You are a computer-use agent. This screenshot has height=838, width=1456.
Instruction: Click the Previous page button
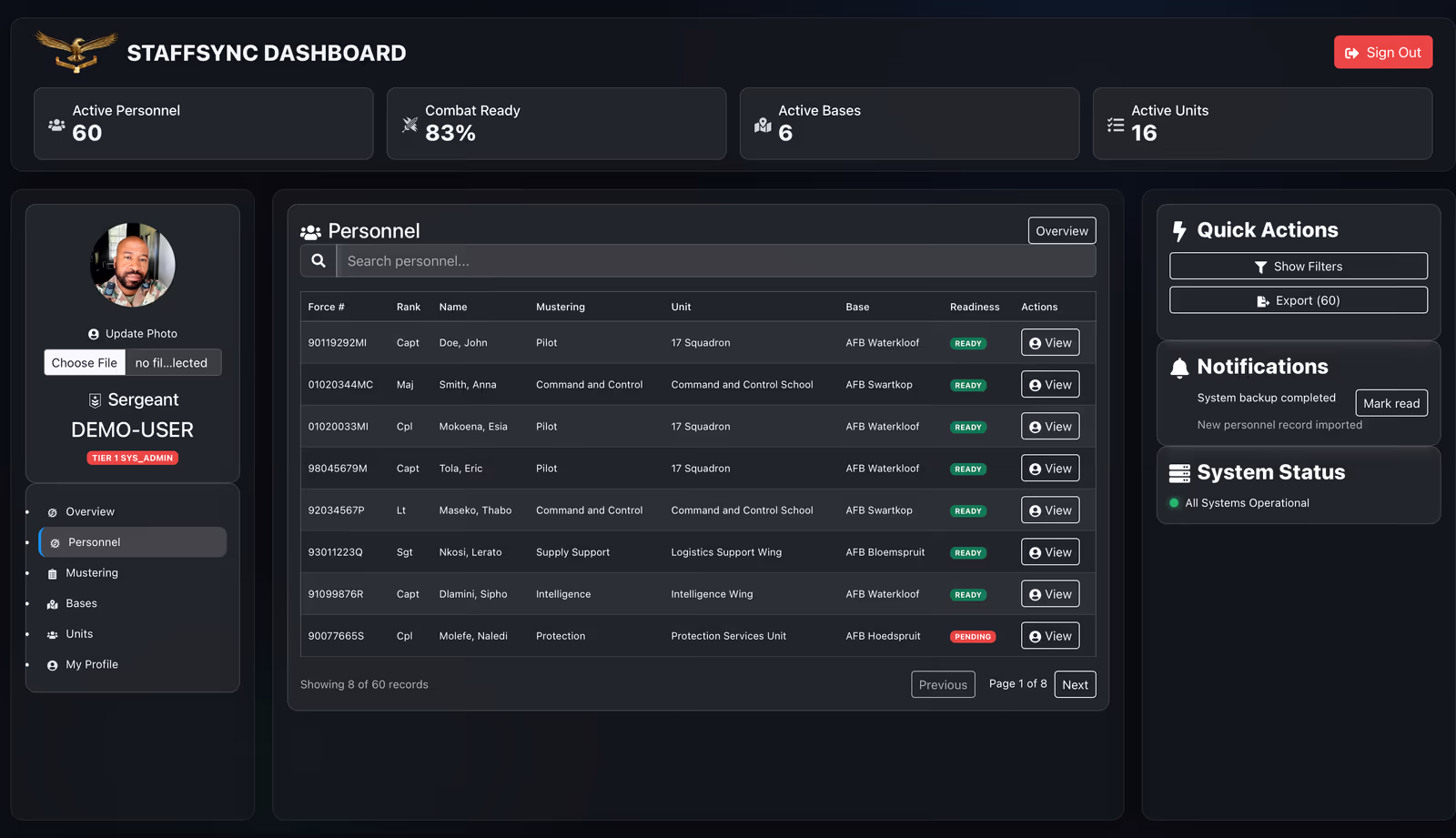click(x=943, y=685)
